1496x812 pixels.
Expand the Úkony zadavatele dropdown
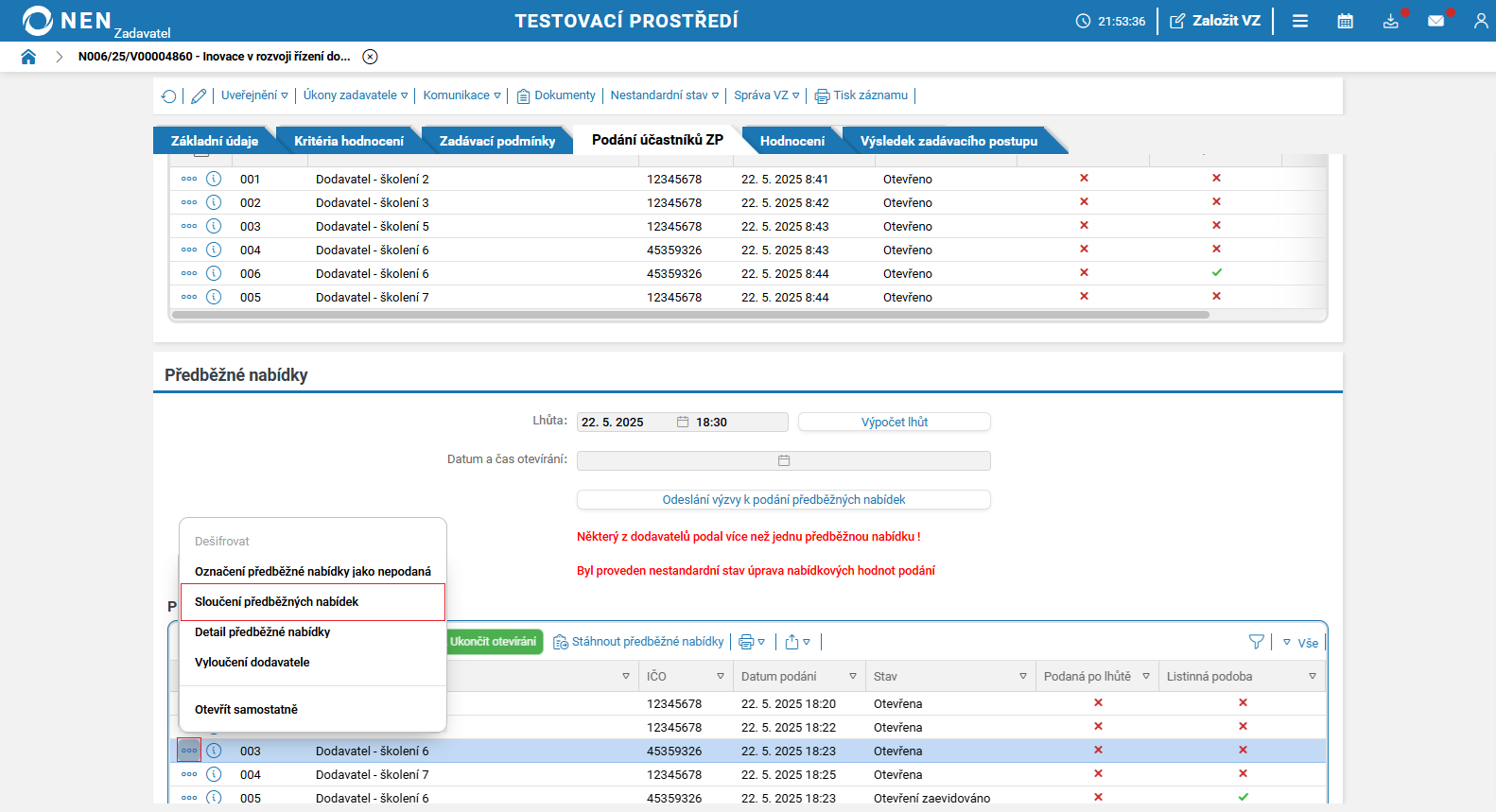click(355, 95)
